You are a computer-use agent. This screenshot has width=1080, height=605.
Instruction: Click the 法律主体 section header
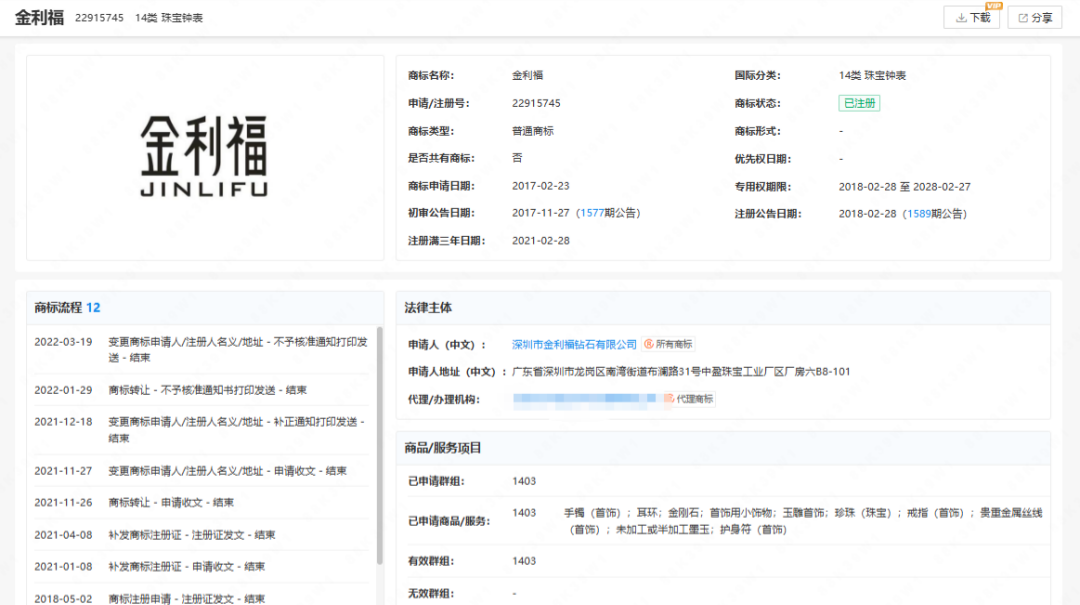pos(428,308)
